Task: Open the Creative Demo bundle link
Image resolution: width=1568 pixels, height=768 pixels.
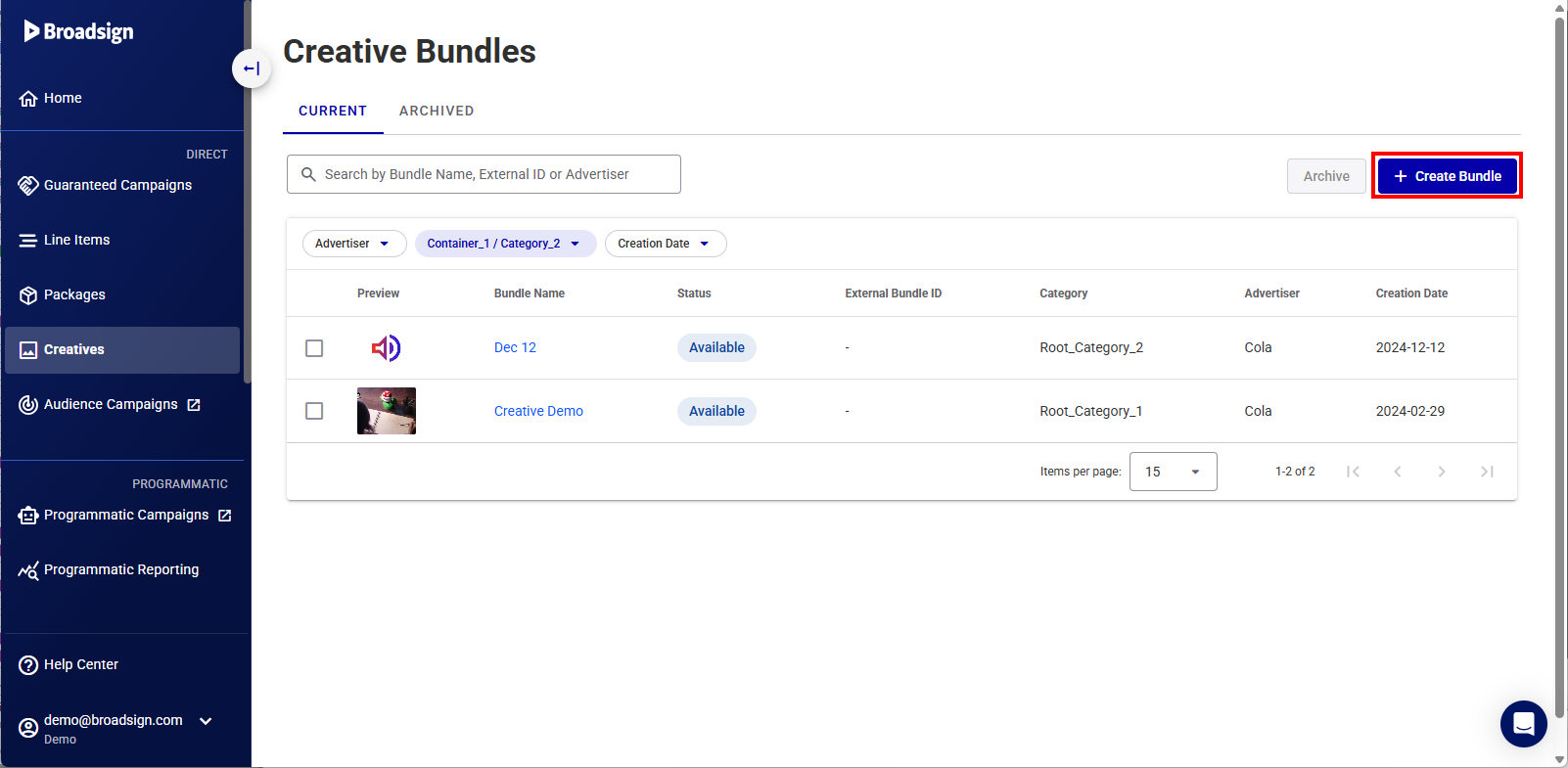Action: click(538, 411)
